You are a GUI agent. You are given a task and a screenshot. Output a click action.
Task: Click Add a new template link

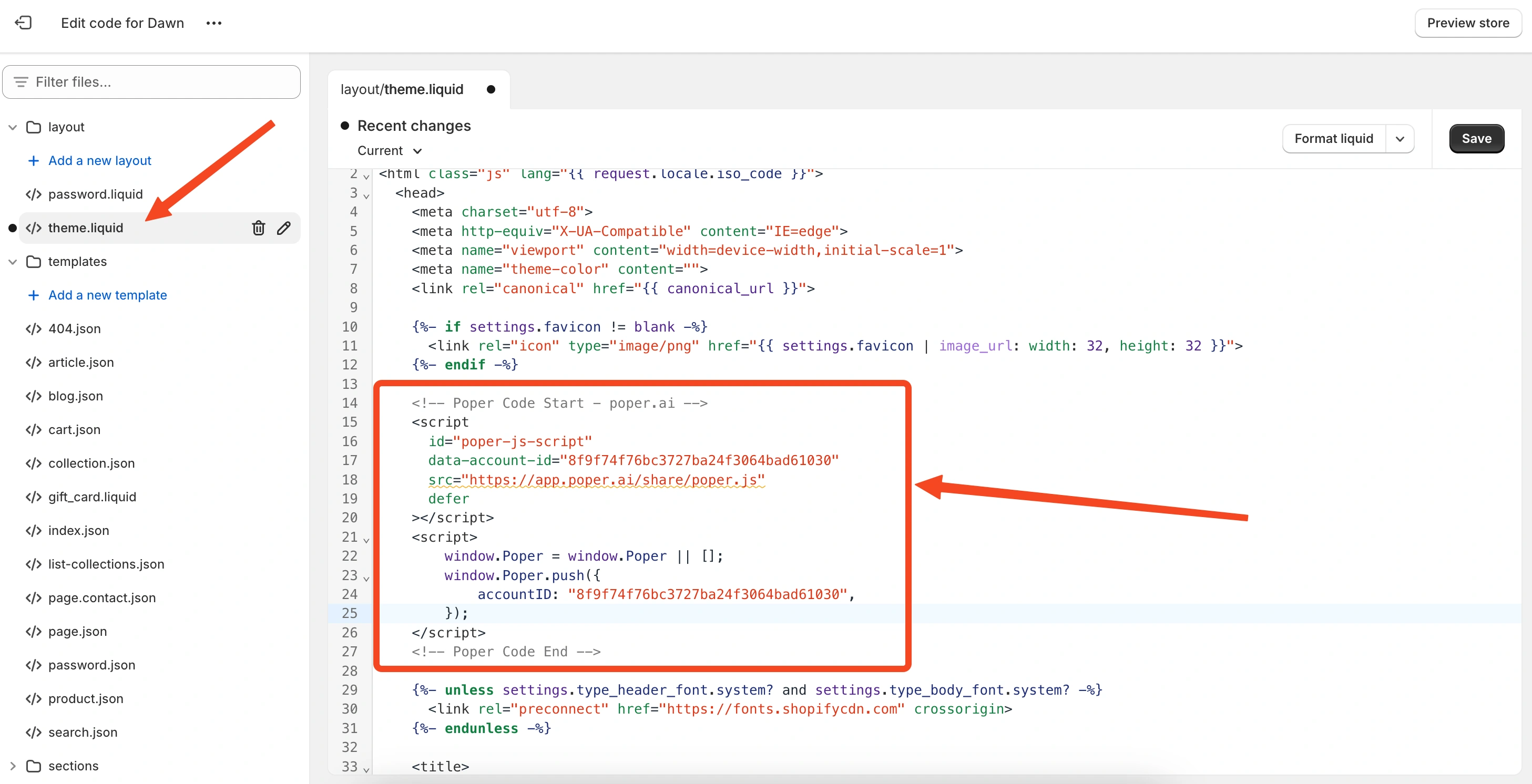click(x=108, y=295)
